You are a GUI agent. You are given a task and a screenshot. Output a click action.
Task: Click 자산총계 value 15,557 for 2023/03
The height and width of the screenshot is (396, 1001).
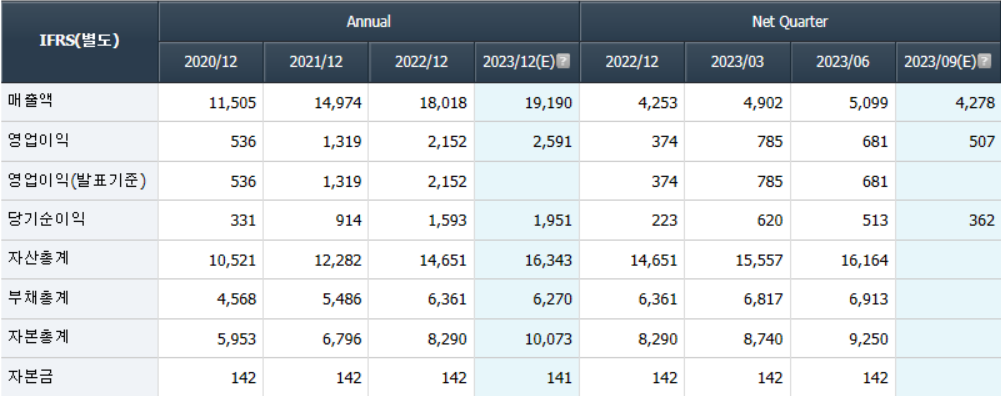(759, 261)
